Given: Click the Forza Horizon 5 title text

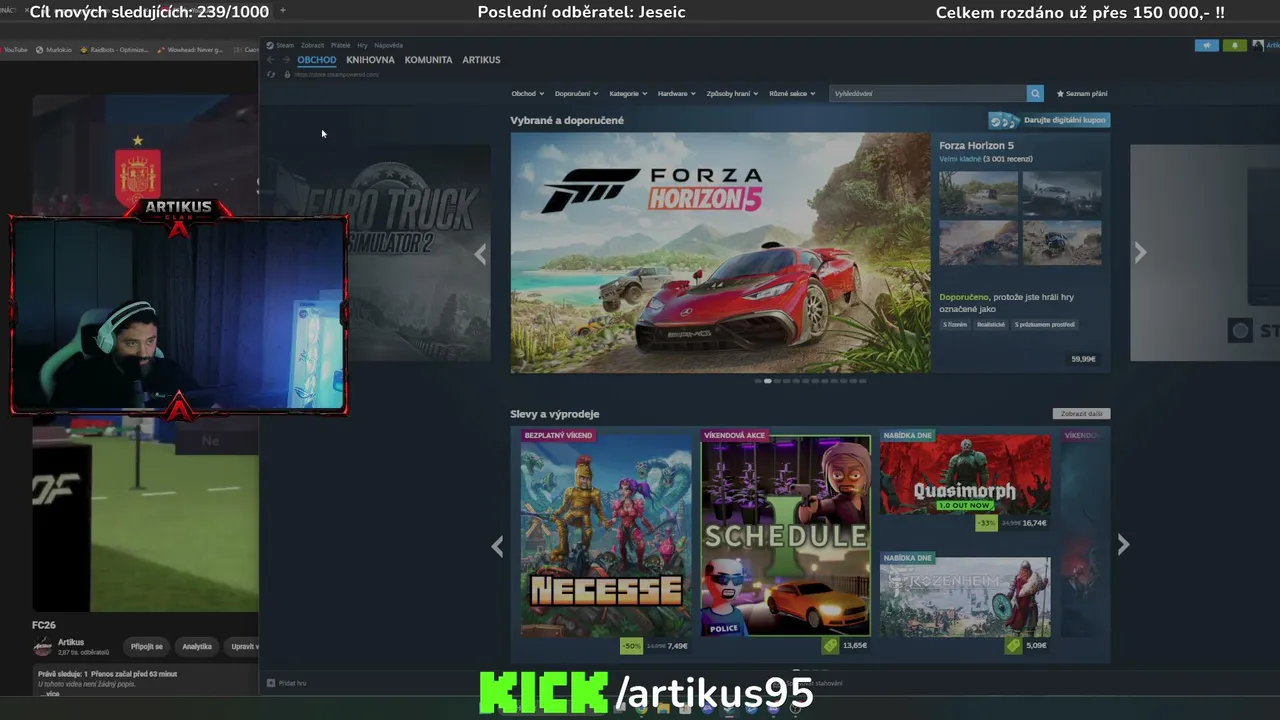Looking at the screenshot, I should click(976, 146).
